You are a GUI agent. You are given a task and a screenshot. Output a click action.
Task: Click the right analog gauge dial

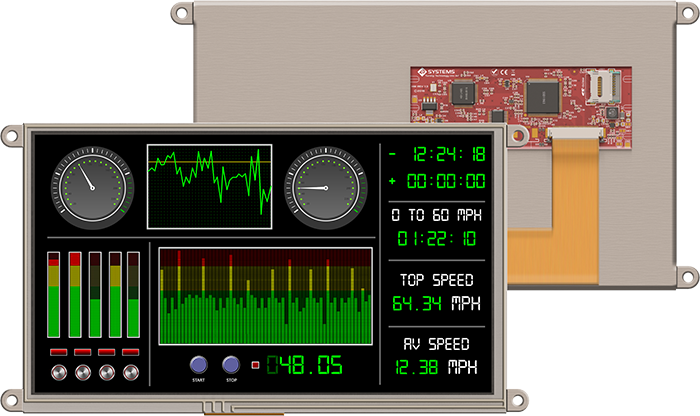pyautogui.click(x=325, y=186)
